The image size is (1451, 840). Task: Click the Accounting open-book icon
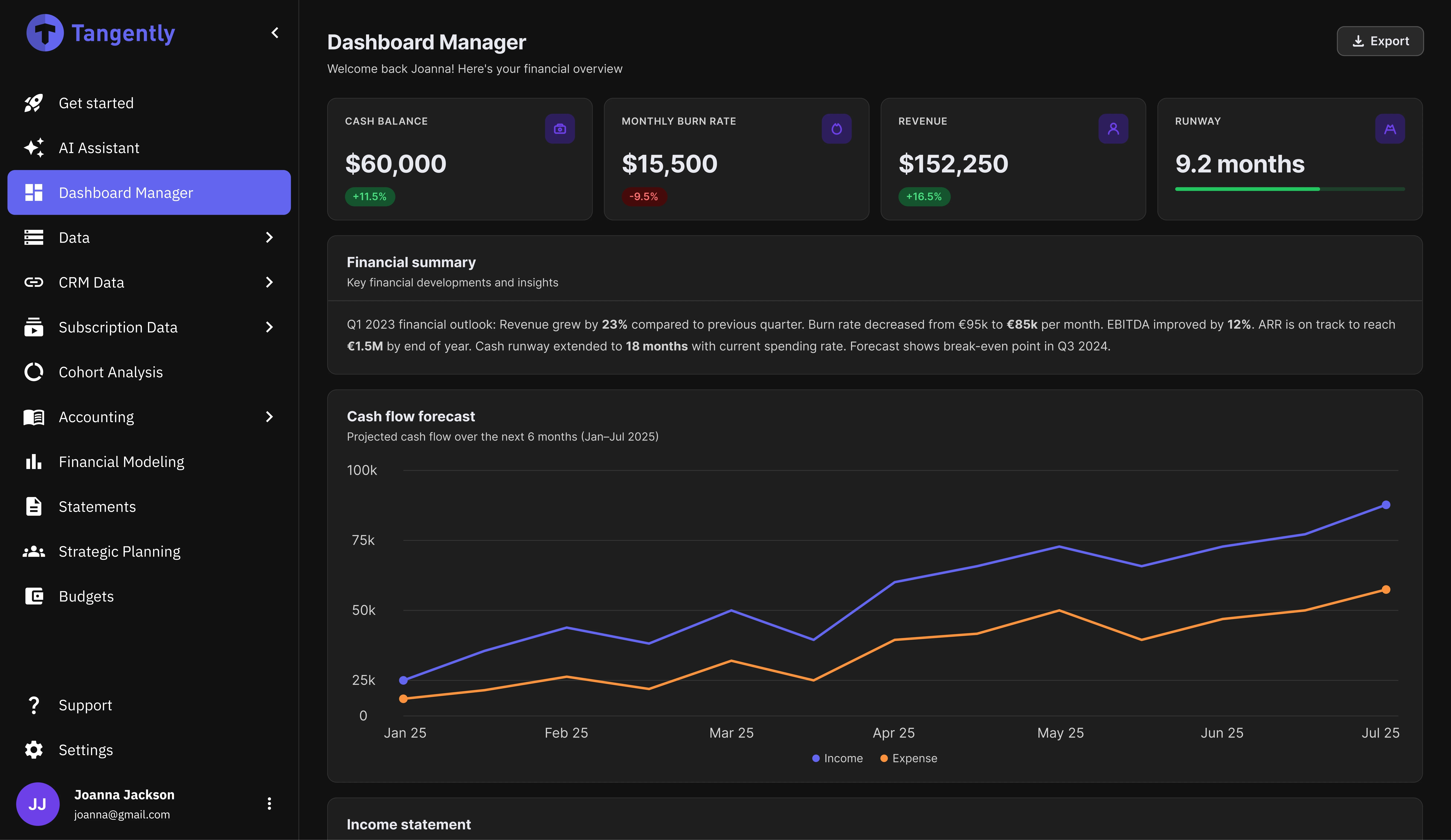(x=34, y=417)
